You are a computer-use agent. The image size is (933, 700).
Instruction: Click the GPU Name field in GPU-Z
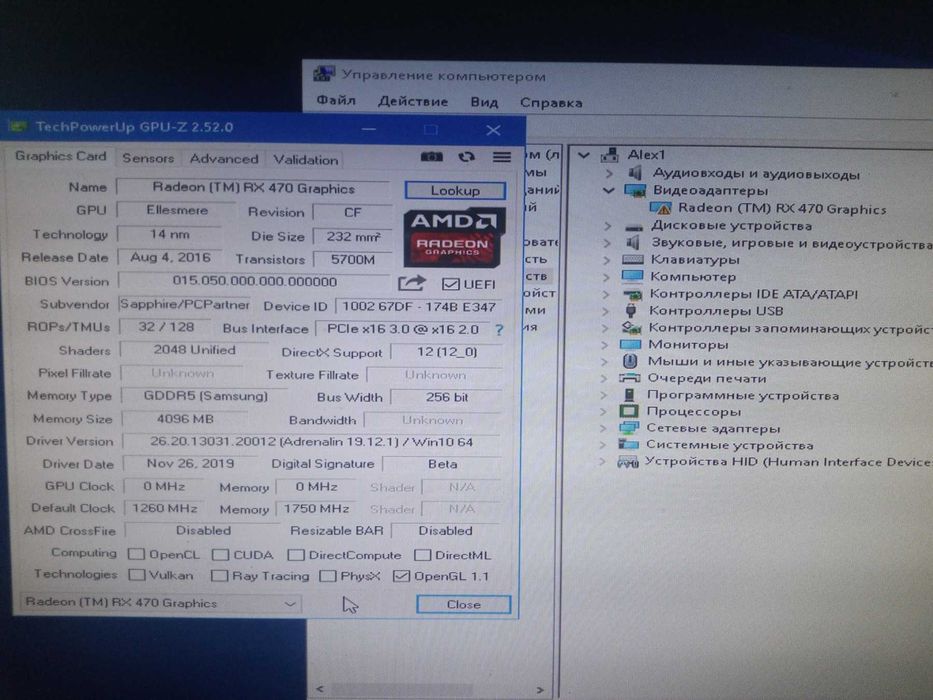pos(253,189)
